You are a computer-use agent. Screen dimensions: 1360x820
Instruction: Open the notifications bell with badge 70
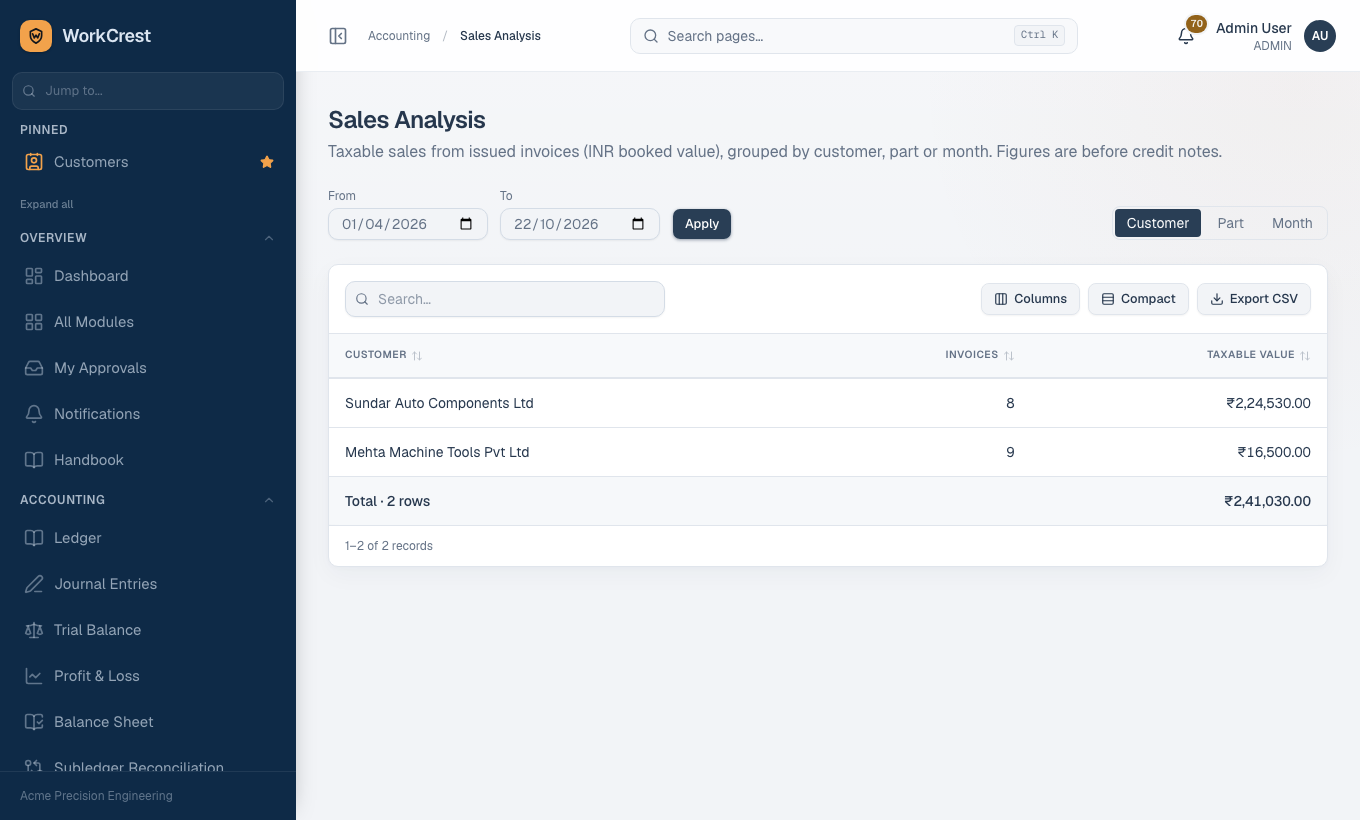pos(1186,36)
